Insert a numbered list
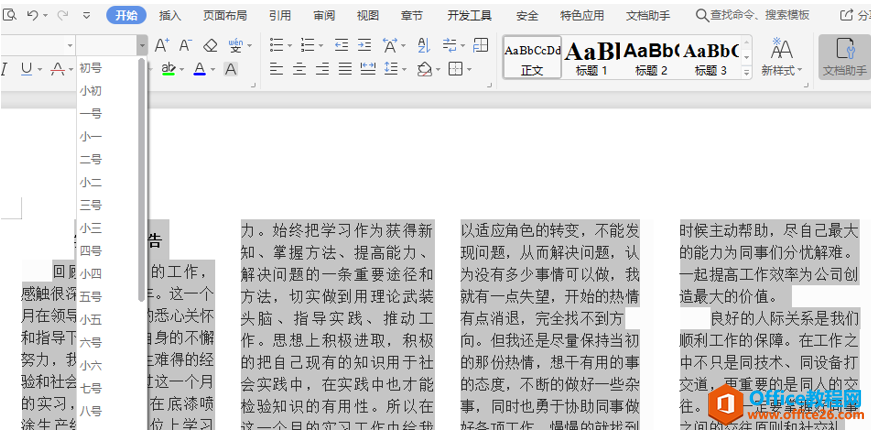The image size is (871, 432). 308,45
